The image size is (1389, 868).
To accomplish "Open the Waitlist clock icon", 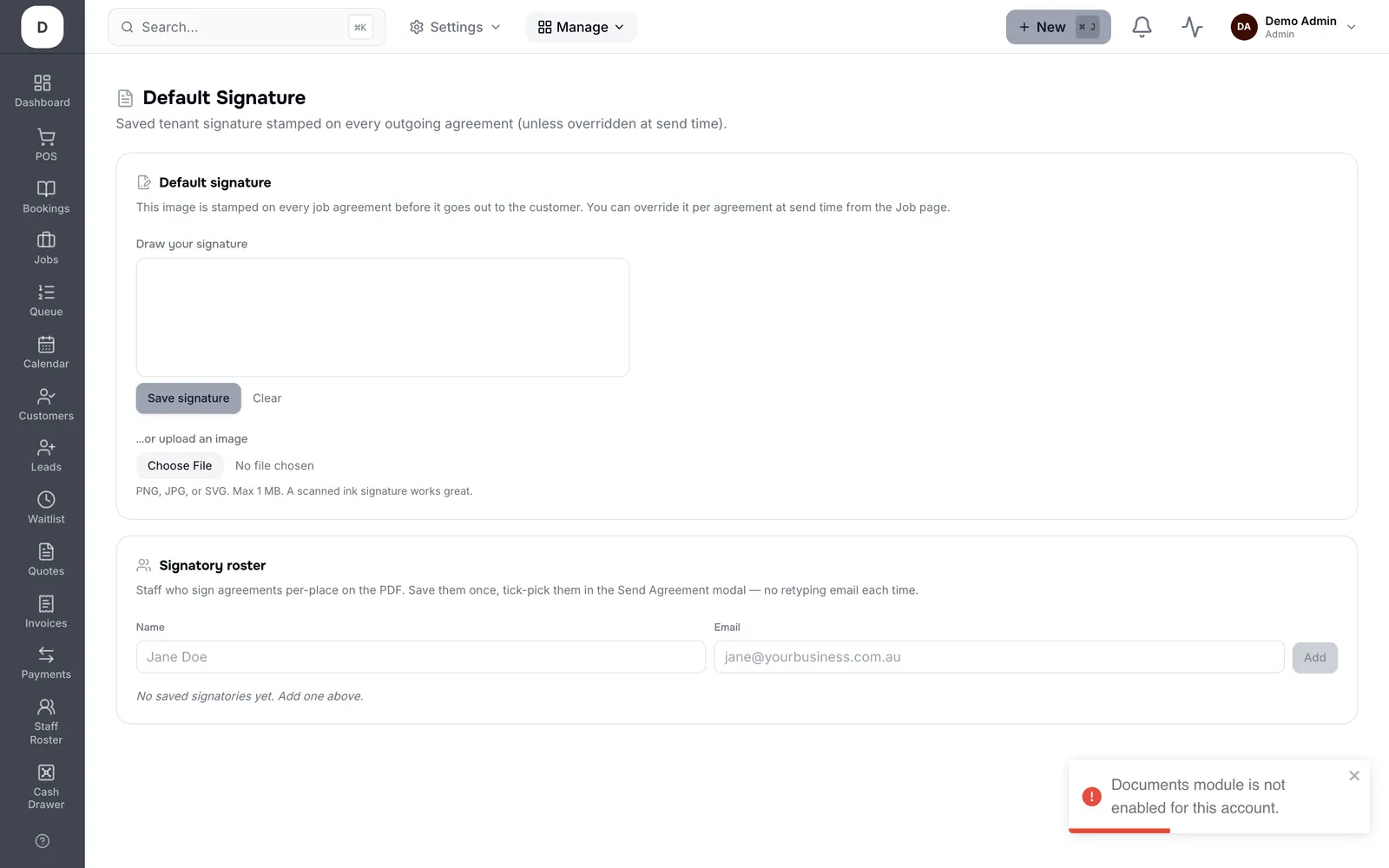I will [x=46, y=500].
